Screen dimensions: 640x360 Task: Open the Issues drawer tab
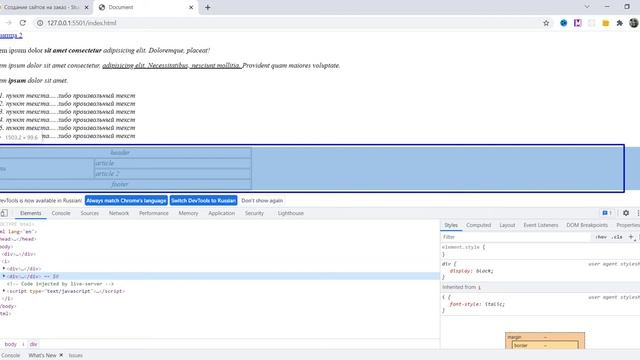pyautogui.click(x=76, y=355)
